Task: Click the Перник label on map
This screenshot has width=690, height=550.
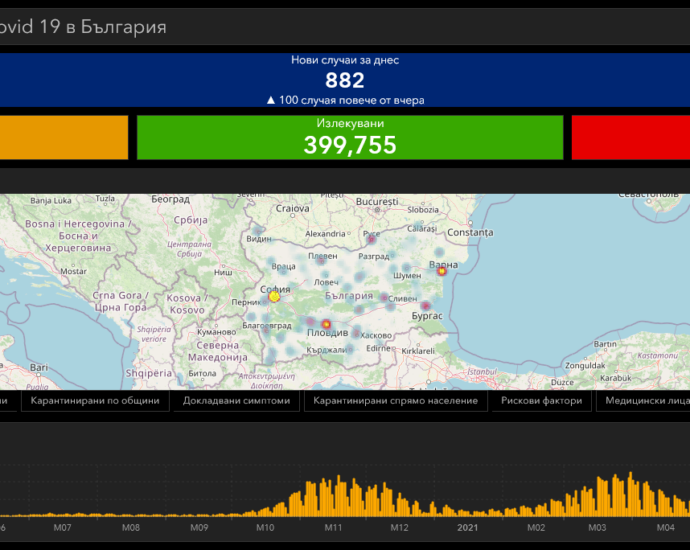Action: point(246,302)
